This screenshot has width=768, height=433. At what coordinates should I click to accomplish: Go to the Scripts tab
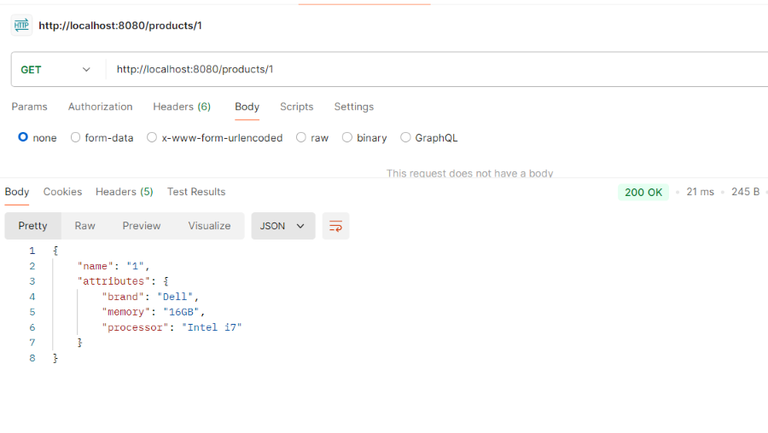[296, 107]
